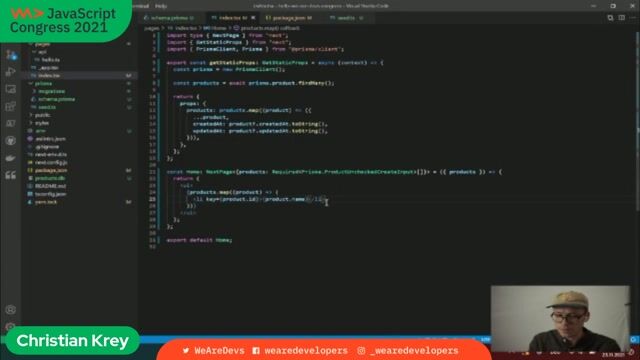Viewport: 640px width, 360px height.
Task: Select index.tsx in the explorer
Action: 50,76
